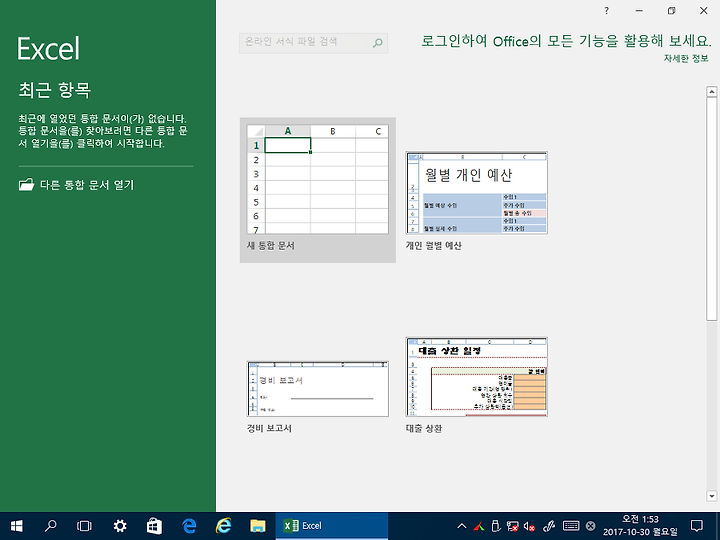Click the search magnifier icon for templates
Viewport: 720px width, 540px height.
tap(377, 43)
